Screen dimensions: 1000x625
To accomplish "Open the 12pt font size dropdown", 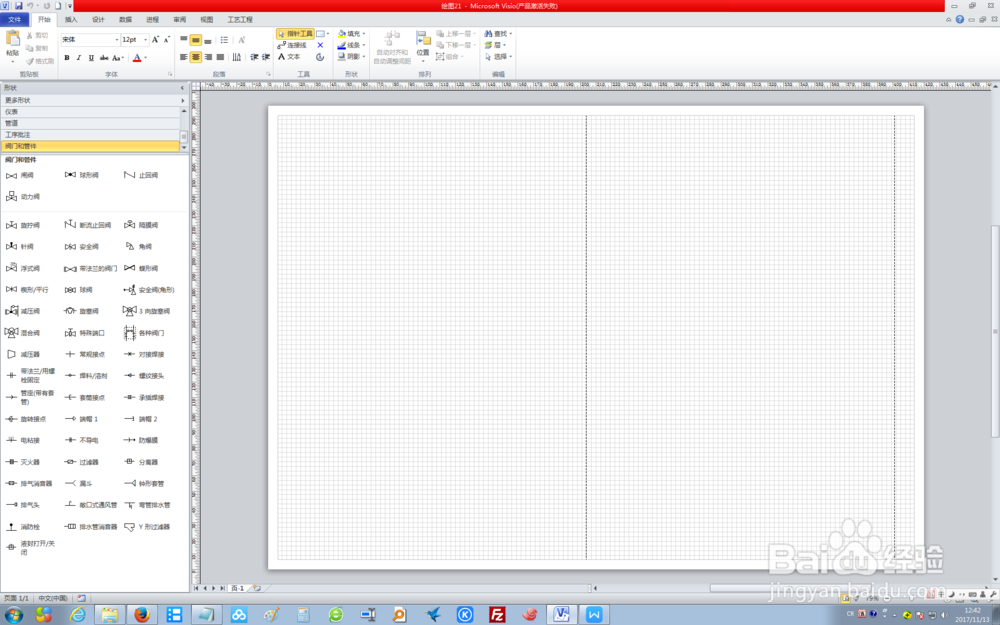I will click(145, 40).
